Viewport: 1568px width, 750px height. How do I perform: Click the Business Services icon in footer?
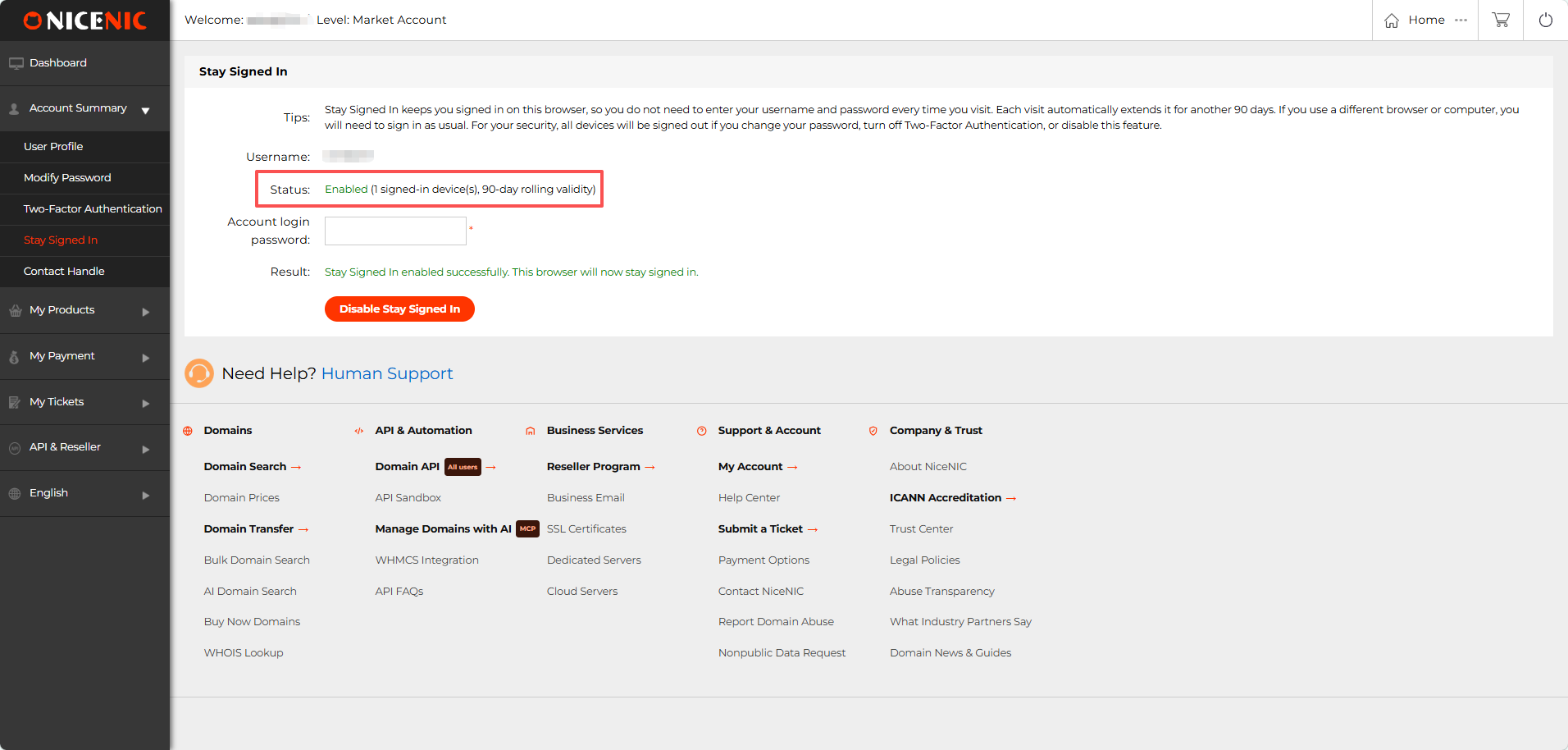[531, 431]
